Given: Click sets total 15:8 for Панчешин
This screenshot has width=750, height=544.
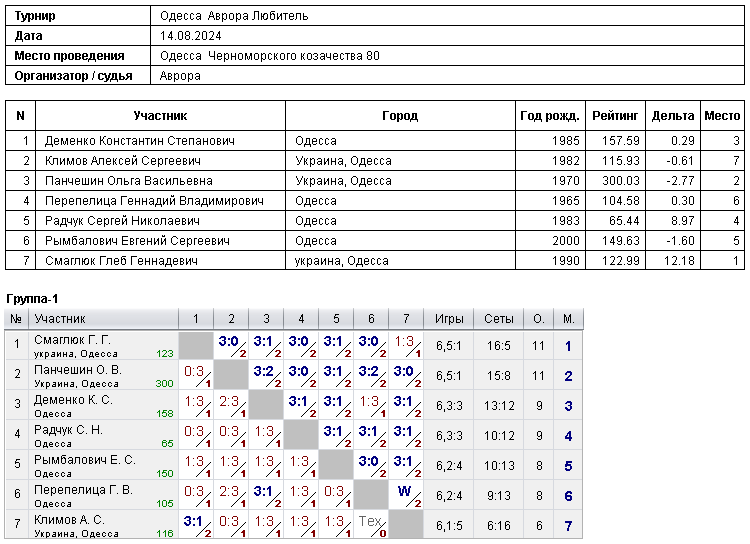Looking at the screenshot, I should click(x=498, y=376).
